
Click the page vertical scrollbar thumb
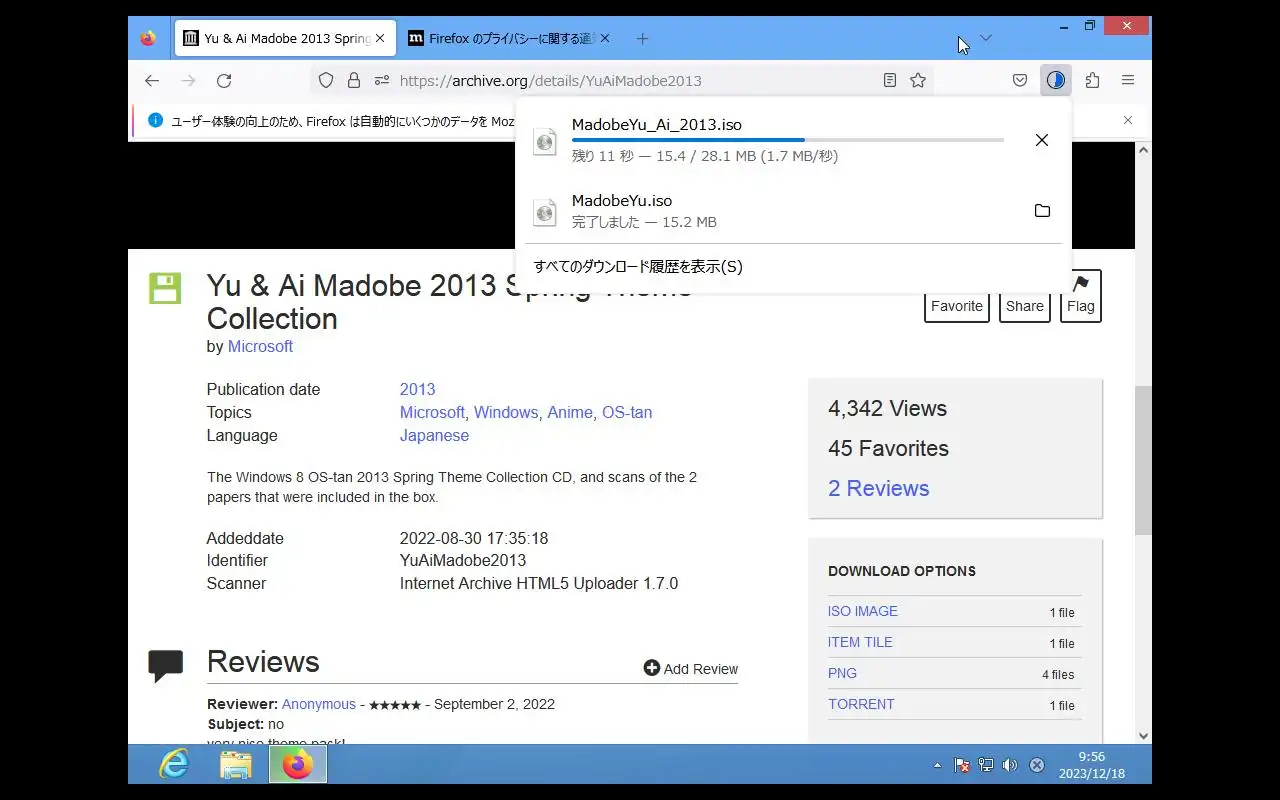[x=1143, y=459]
